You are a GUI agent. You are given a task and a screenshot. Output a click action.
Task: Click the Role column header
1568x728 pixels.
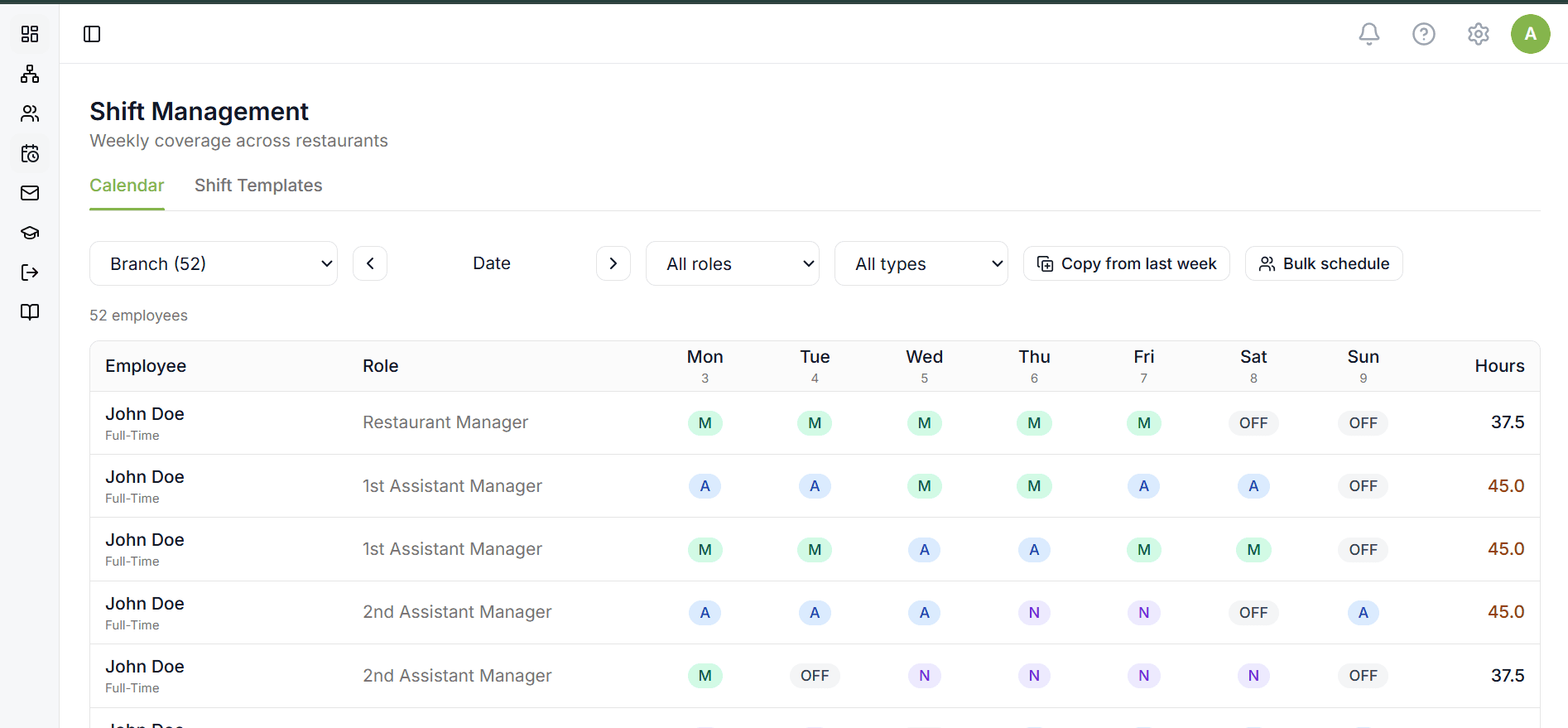[381, 366]
